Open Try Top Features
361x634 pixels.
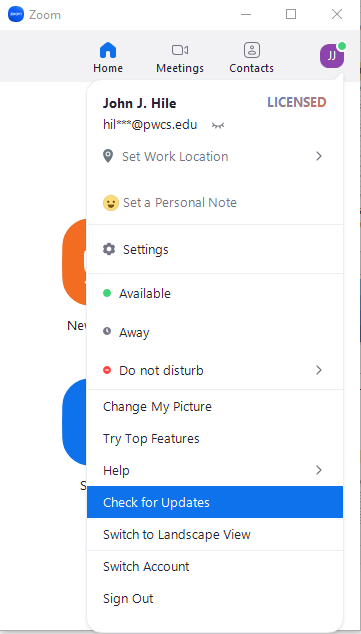click(215, 438)
